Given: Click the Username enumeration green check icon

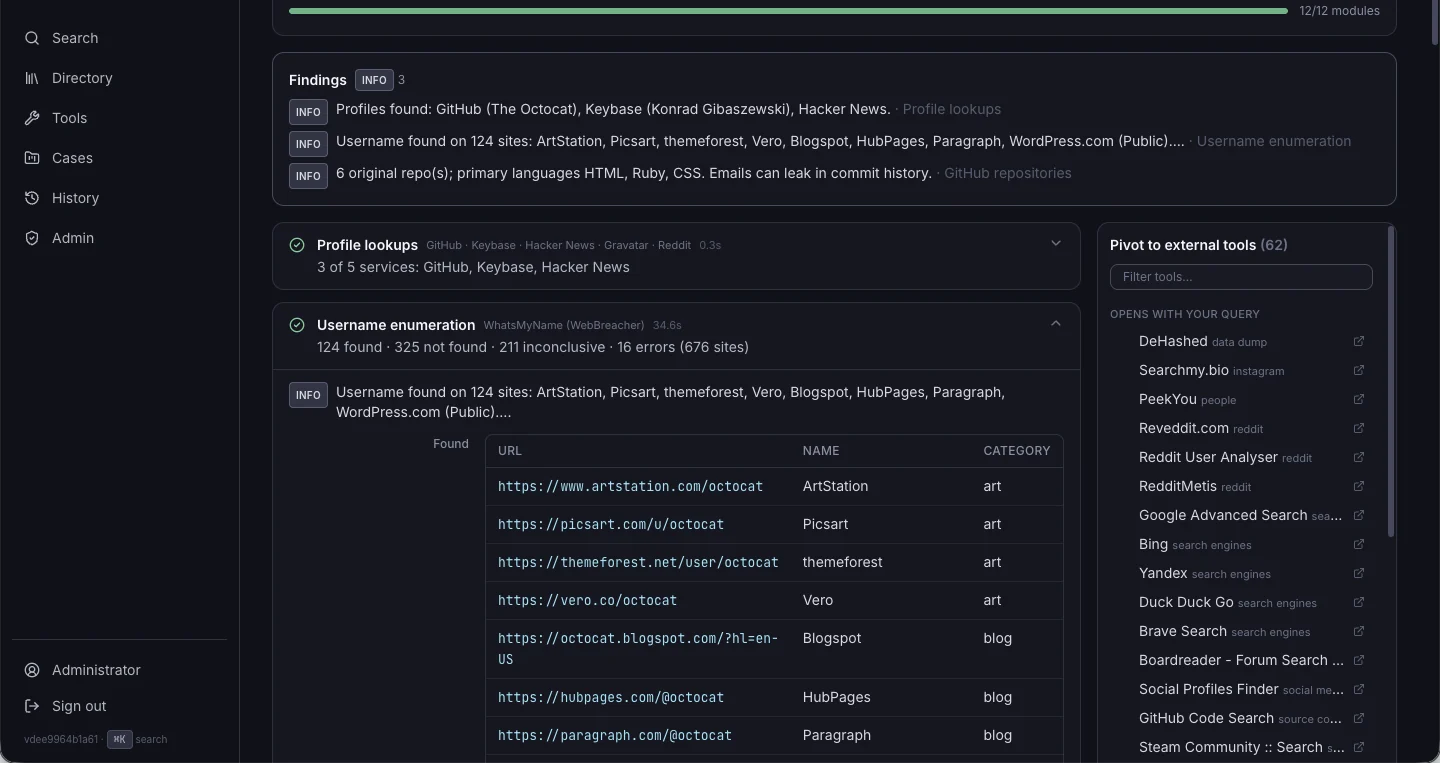Looking at the screenshot, I should click(297, 325).
